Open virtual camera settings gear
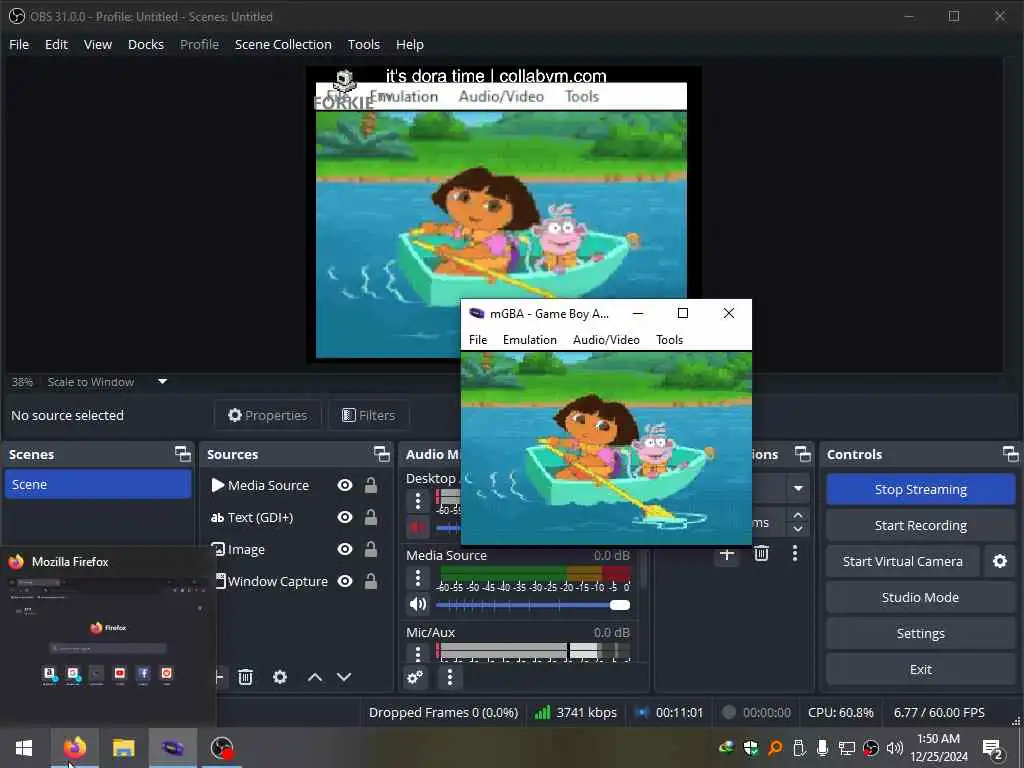1024x768 pixels. click(999, 561)
